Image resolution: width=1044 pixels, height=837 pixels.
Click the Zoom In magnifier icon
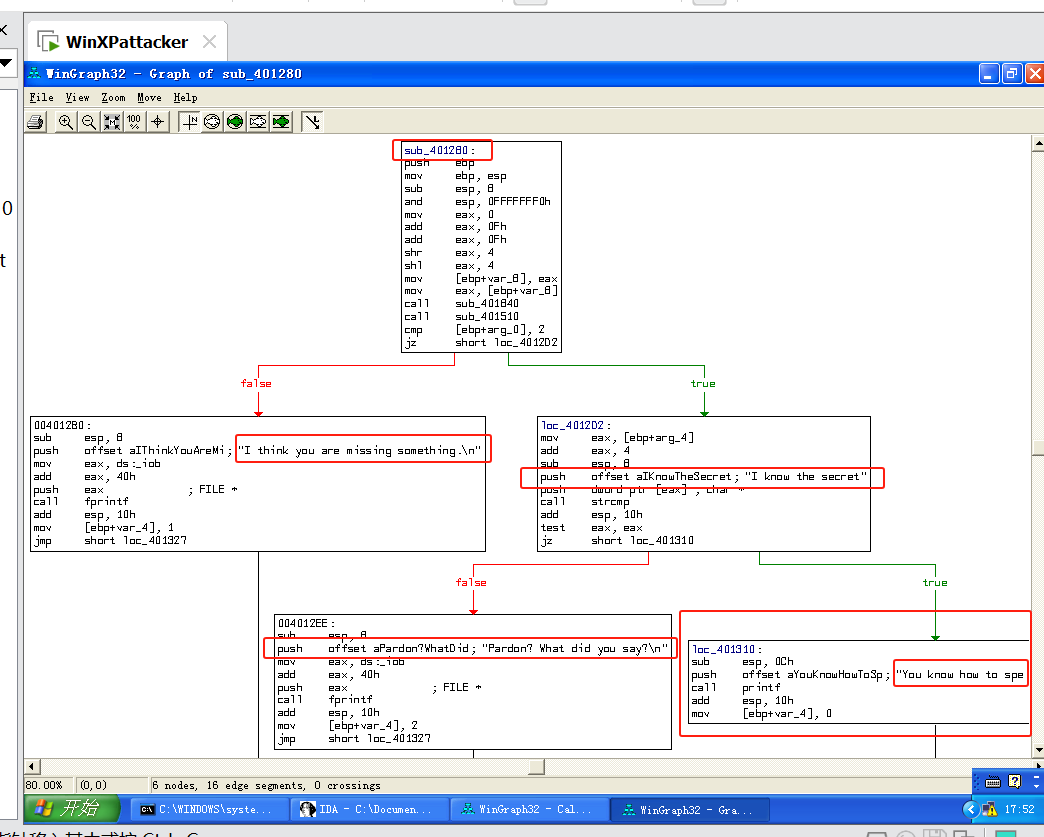tap(66, 122)
